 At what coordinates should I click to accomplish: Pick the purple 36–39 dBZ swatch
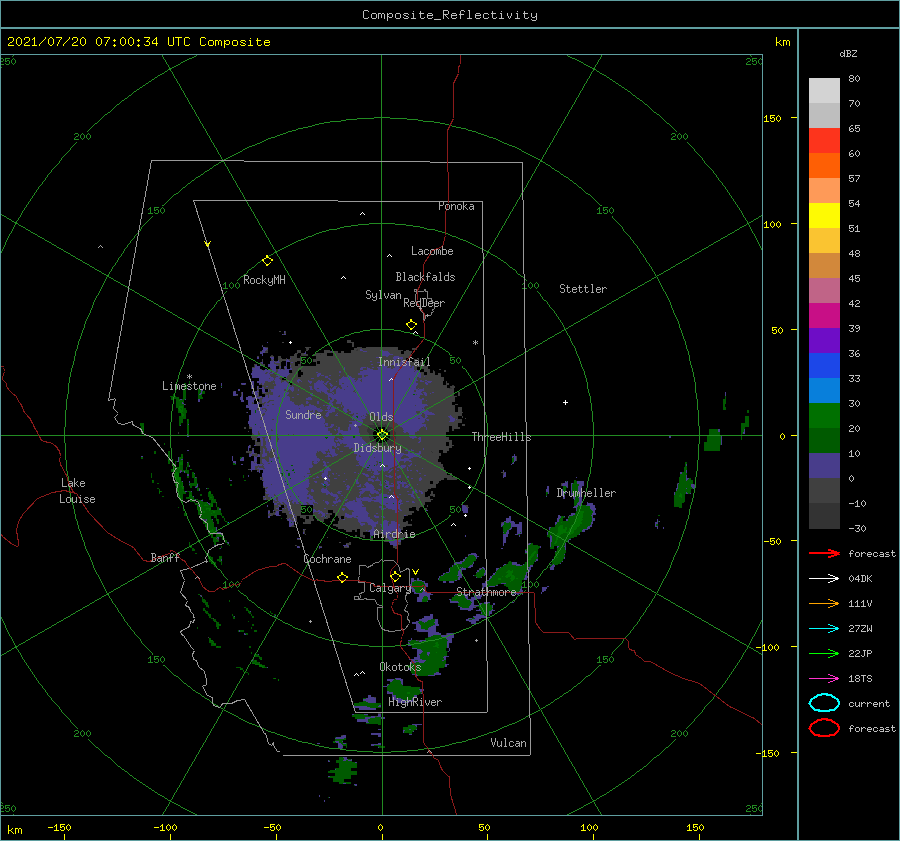coord(824,340)
